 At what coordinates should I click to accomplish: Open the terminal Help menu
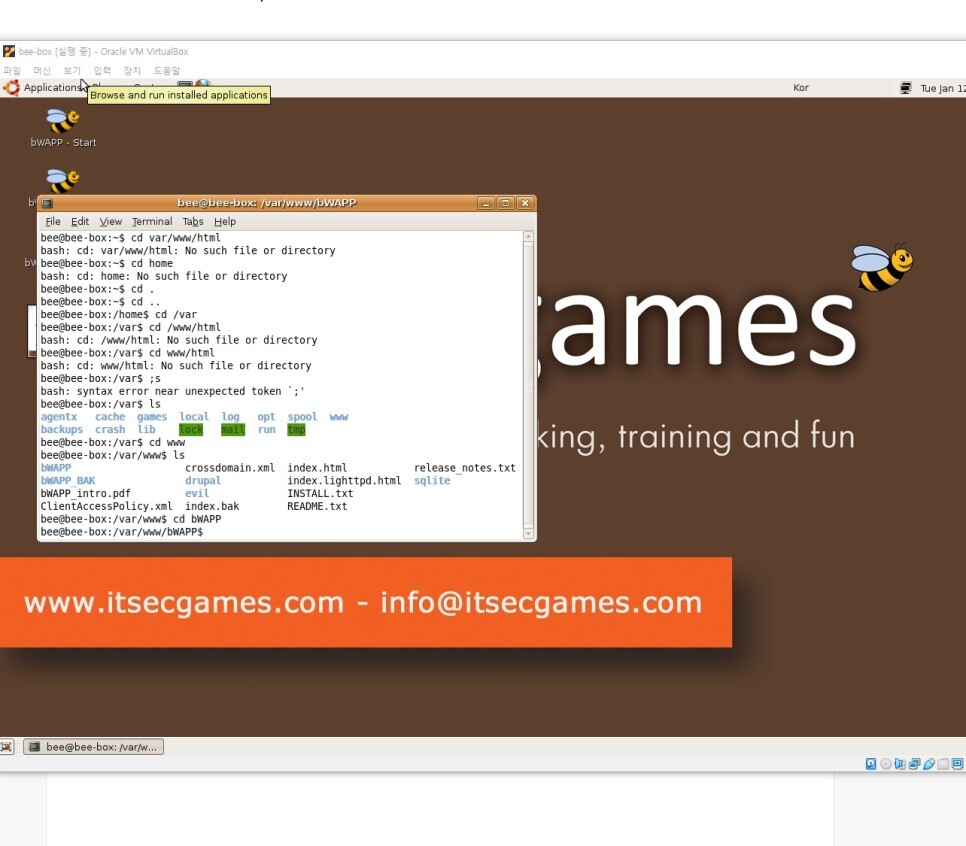point(225,221)
